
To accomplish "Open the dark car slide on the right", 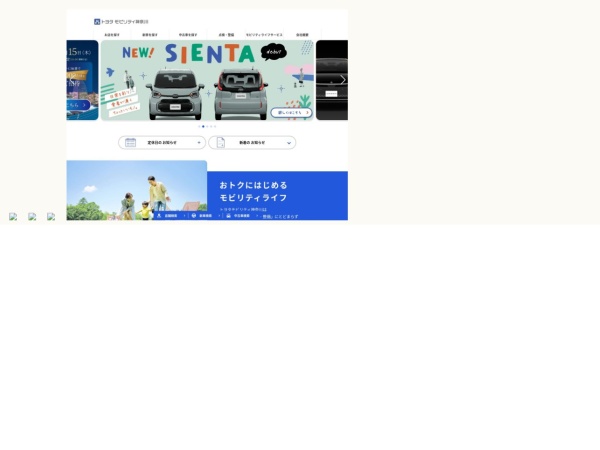I will click(x=332, y=80).
